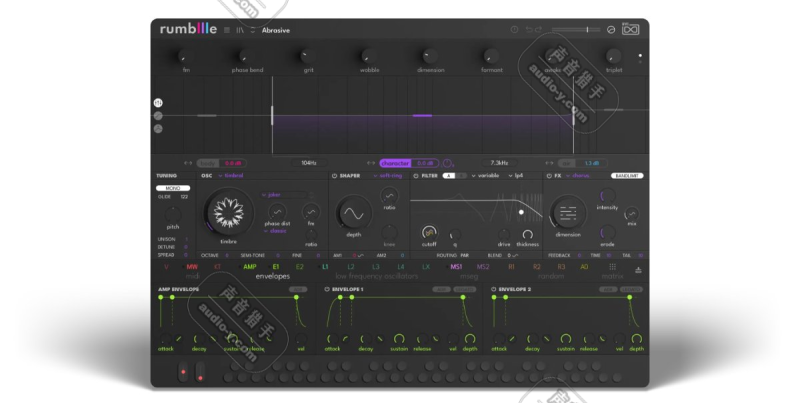Select the AMP envelope tab
This screenshot has width=800, height=403.
(249, 267)
